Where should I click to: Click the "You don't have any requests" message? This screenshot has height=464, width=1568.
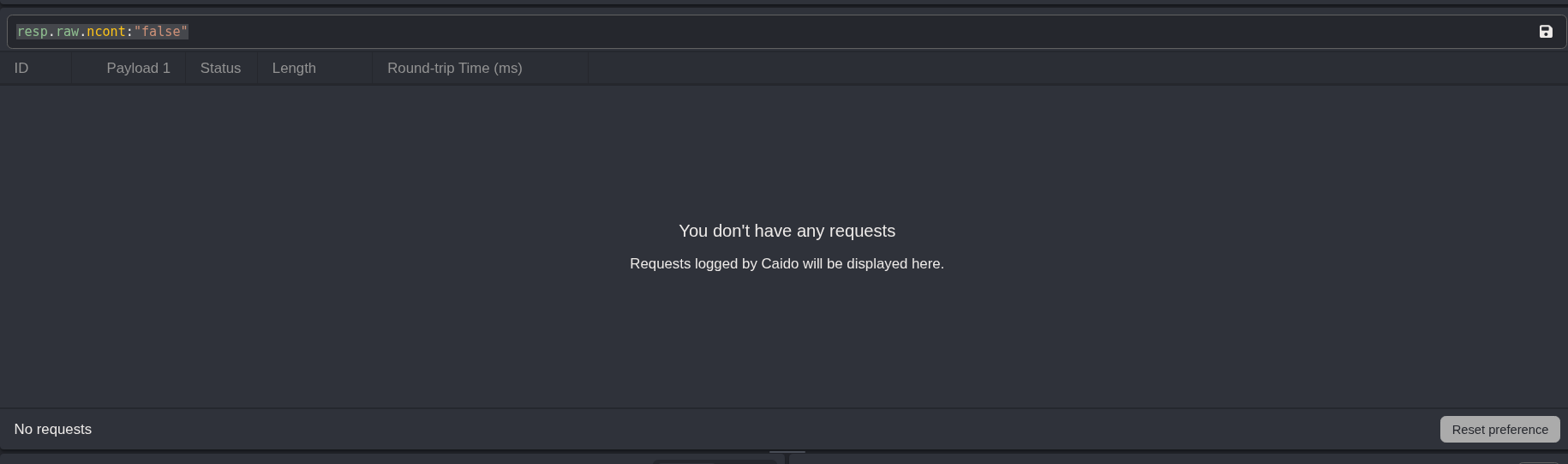coord(787,231)
